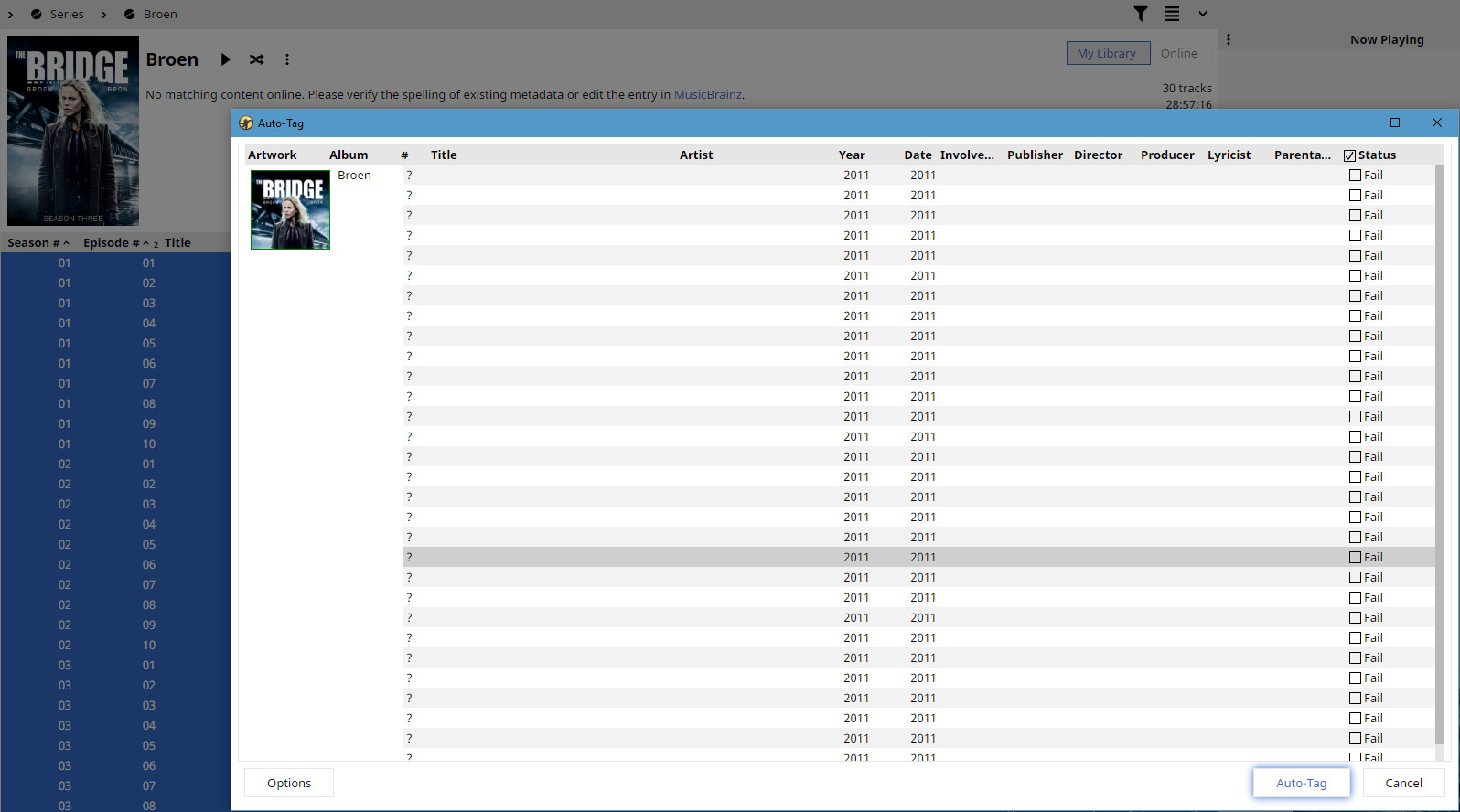Toggle the Status header checkbox
The height and width of the screenshot is (812, 1460).
point(1349,155)
